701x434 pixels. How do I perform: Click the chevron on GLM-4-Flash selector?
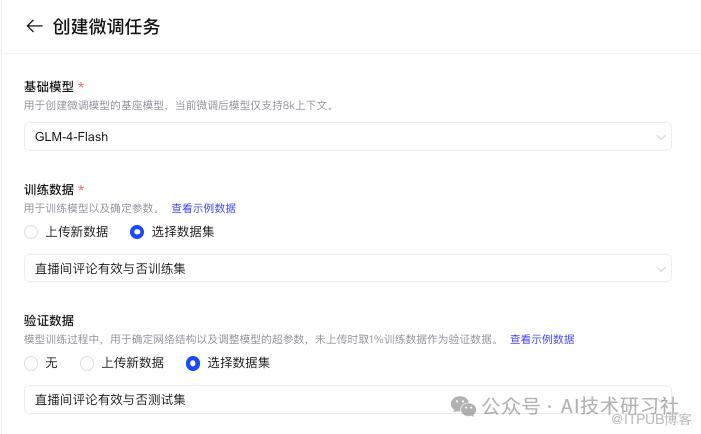(660, 137)
